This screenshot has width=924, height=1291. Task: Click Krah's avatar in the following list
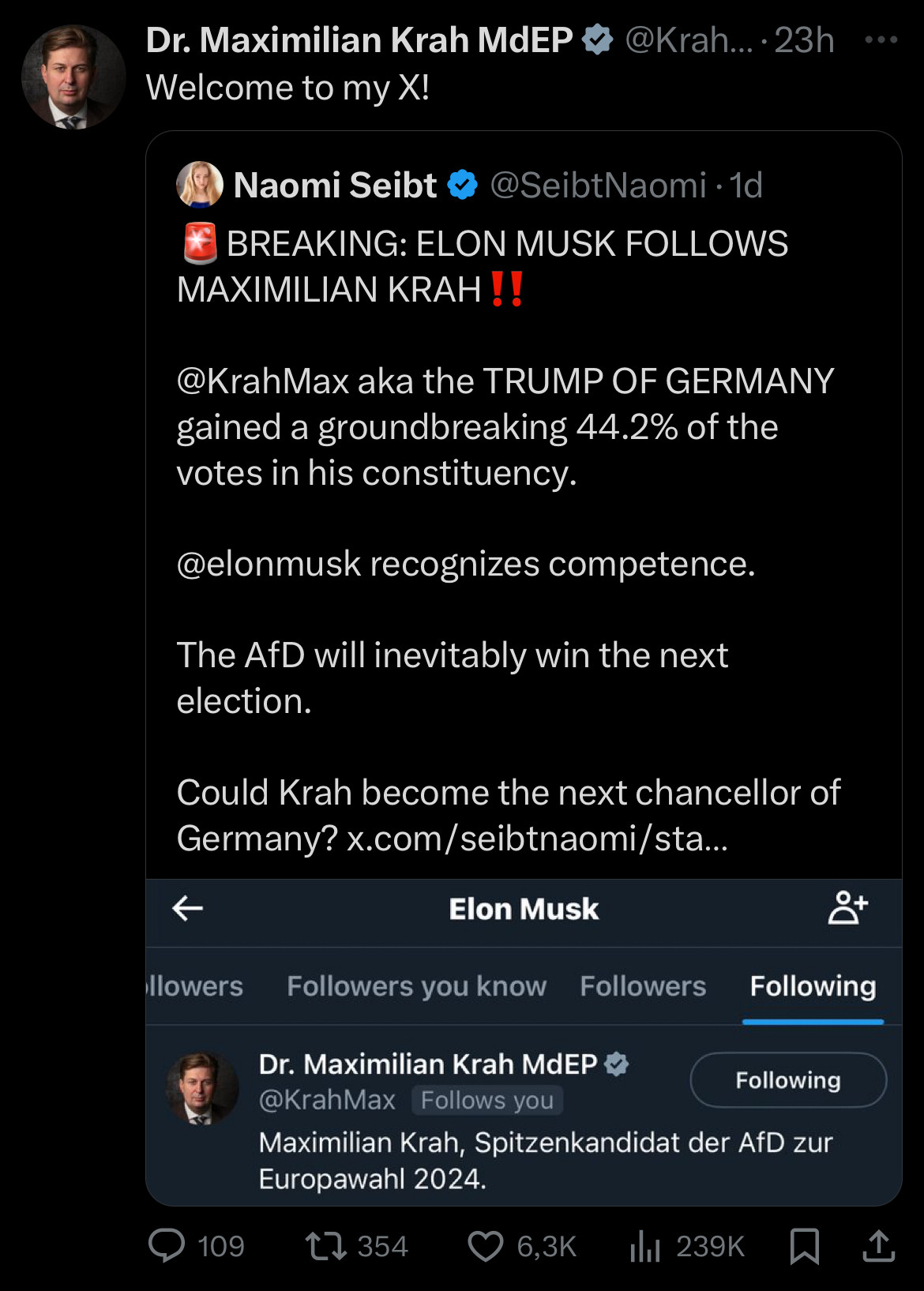click(202, 1088)
